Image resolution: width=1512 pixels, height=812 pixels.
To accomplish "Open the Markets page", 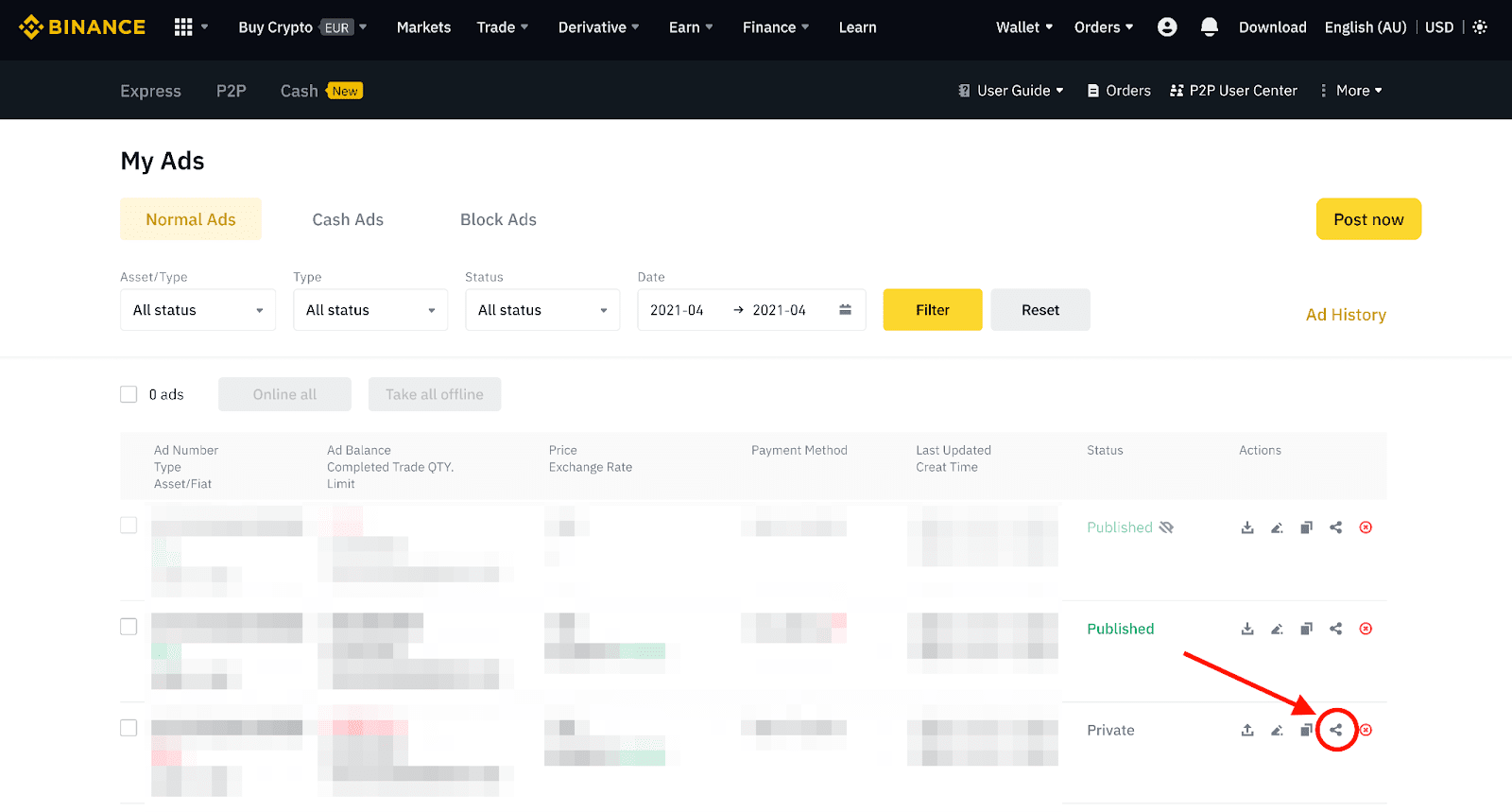I will pos(423,27).
